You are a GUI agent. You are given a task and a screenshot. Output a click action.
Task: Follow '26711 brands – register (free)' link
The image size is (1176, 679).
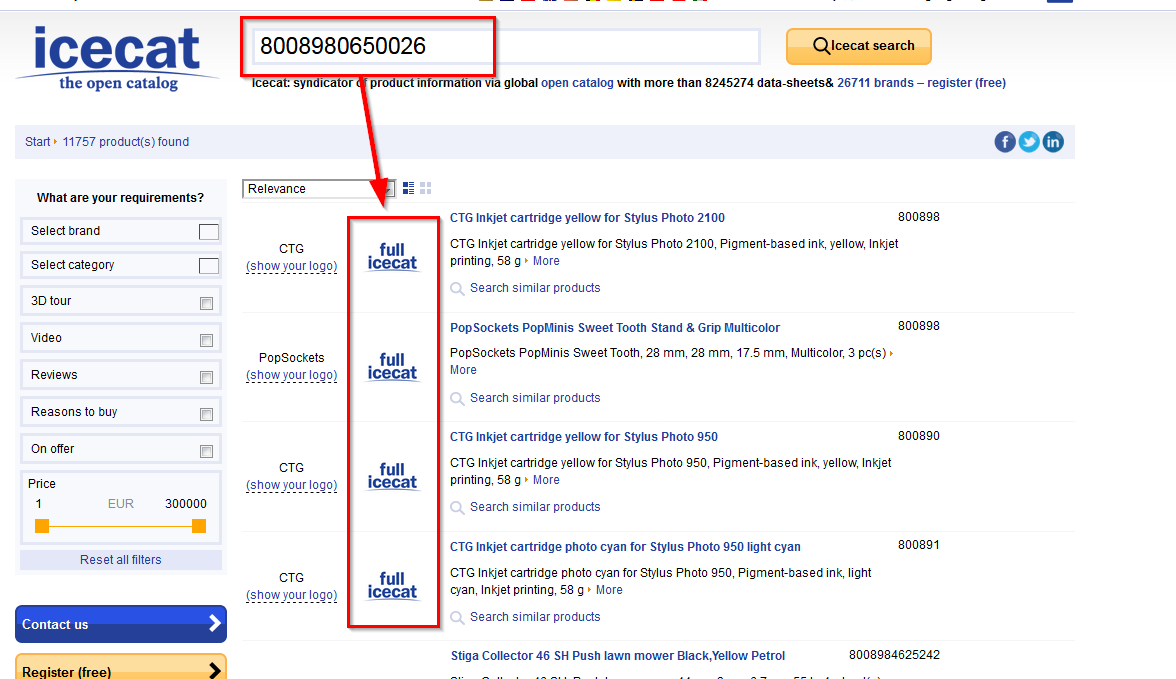922,83
